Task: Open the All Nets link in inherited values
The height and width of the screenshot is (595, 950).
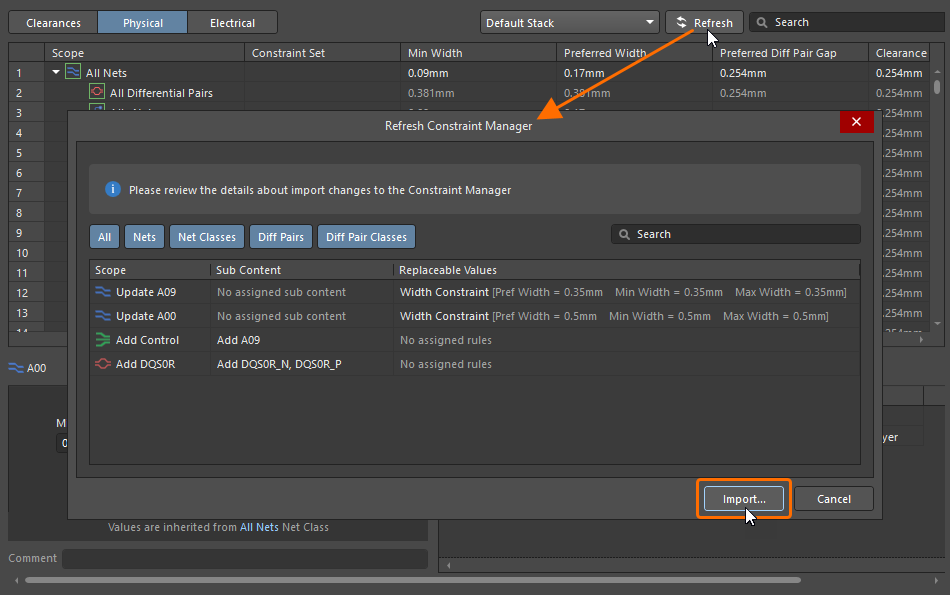Action: tap(259, 527)
